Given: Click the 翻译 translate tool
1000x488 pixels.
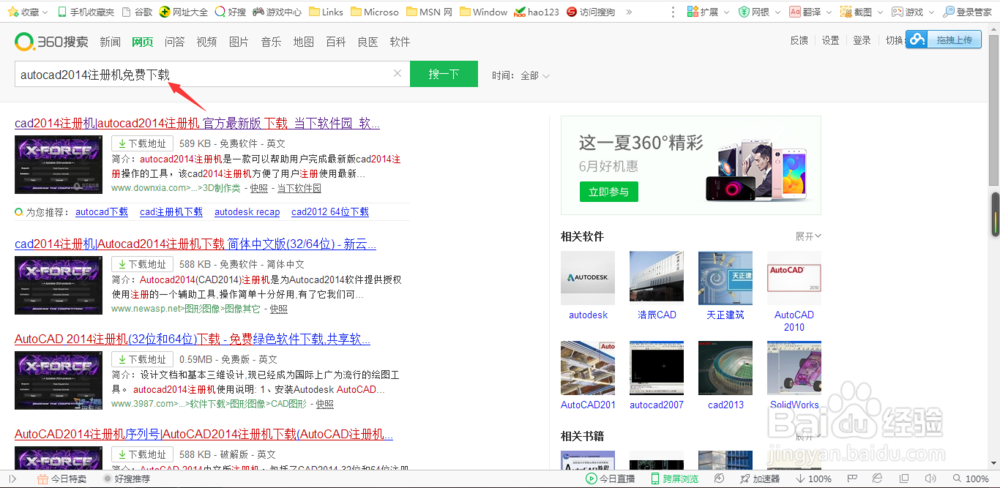Looking at the screenshot, I should 804,12.
